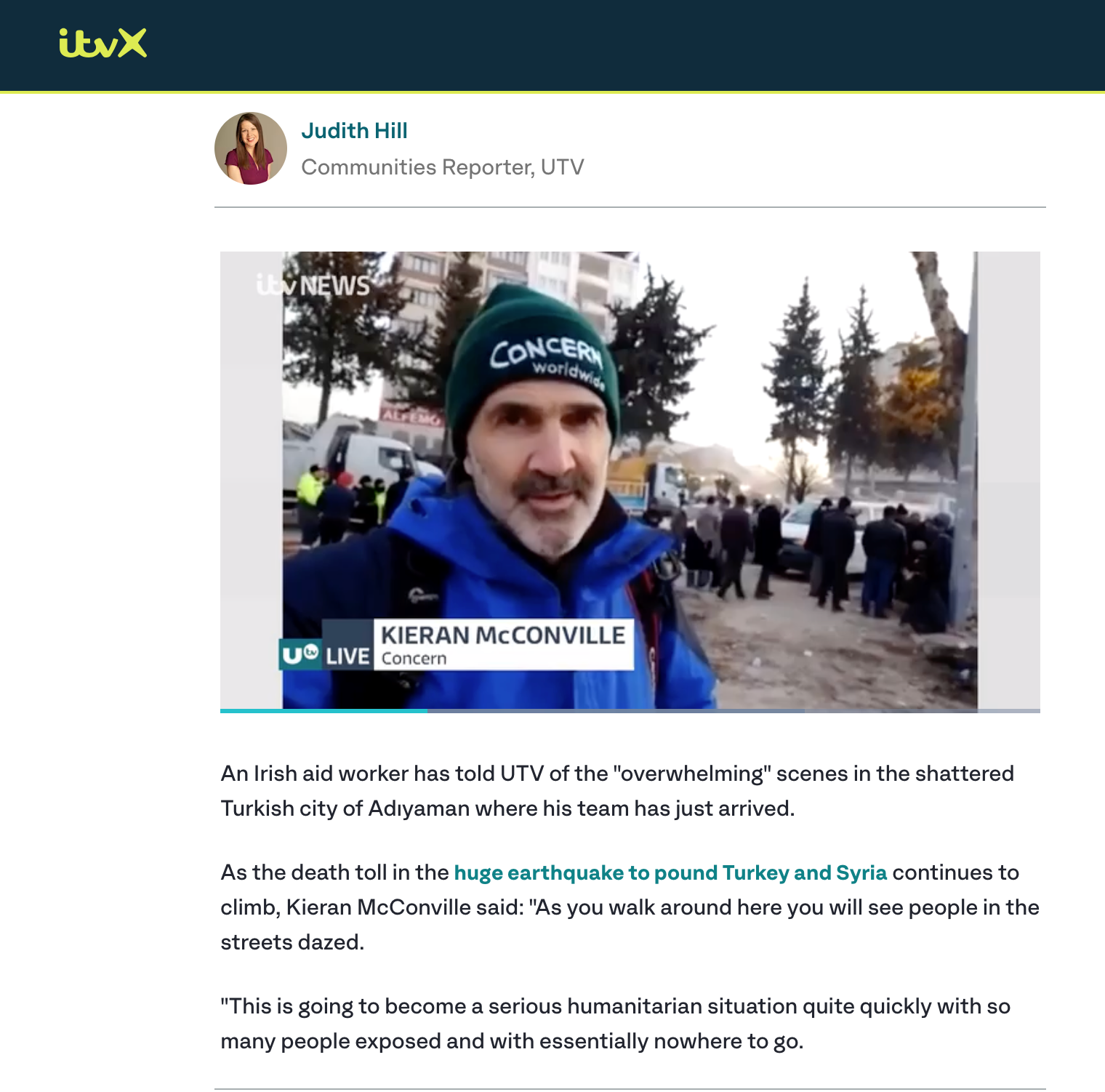The height and width of the screenshot is (1092, 1105).
Task: Click the ITV News watermark in the video
Action: [313, 286]
